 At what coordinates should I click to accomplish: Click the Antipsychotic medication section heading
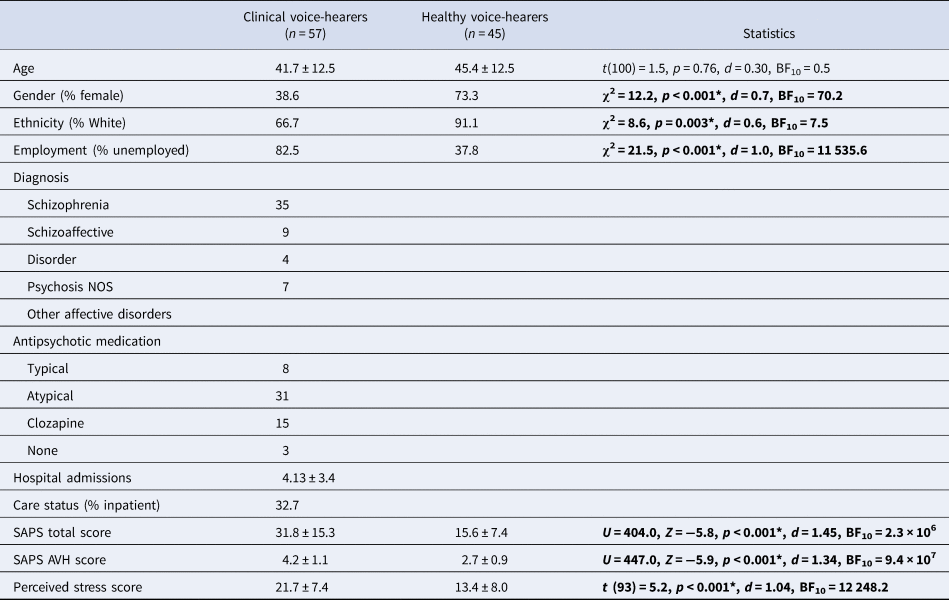point(87,341)
